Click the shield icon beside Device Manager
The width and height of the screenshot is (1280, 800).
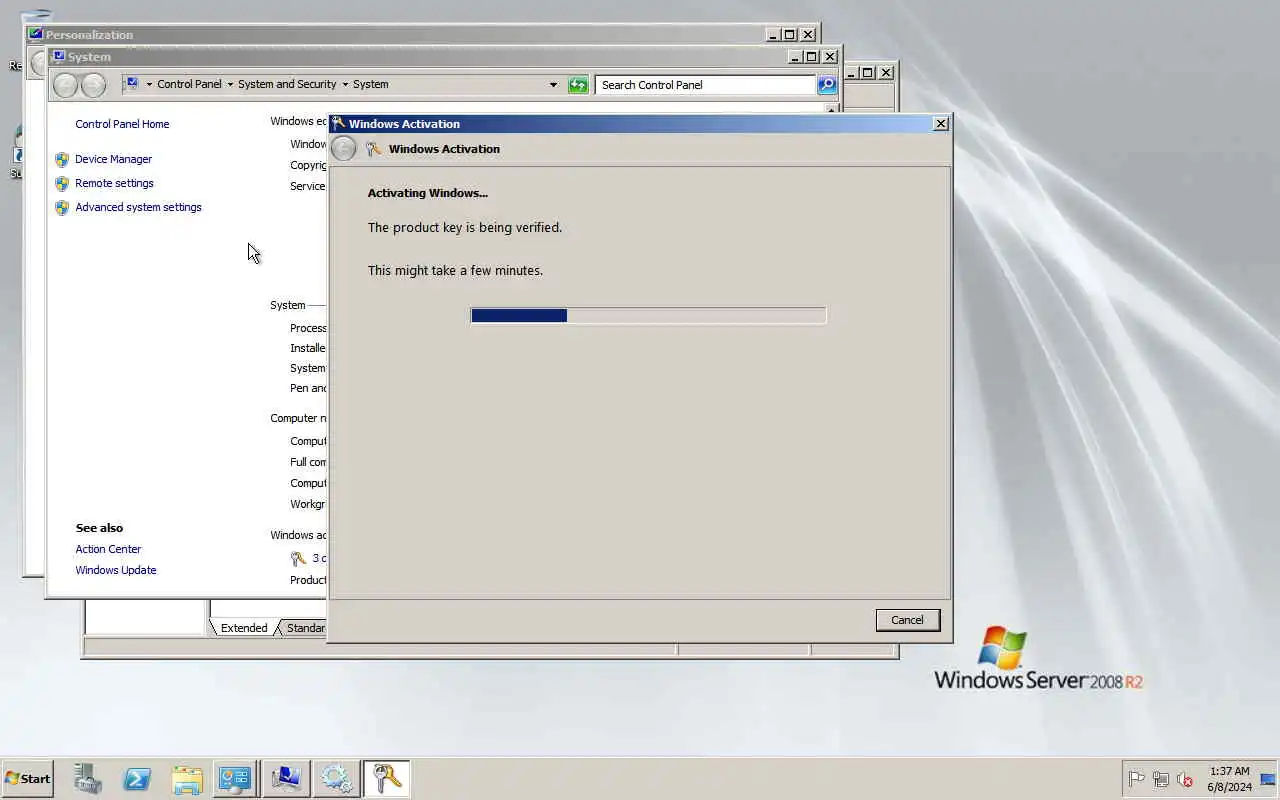tap(62, 159)
